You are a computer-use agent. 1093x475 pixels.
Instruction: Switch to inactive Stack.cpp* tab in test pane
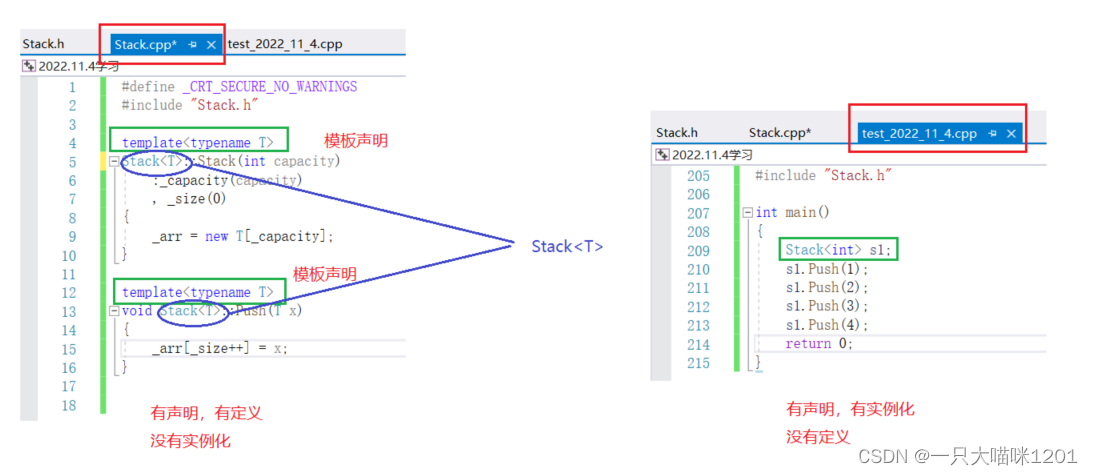coord(779,133)
